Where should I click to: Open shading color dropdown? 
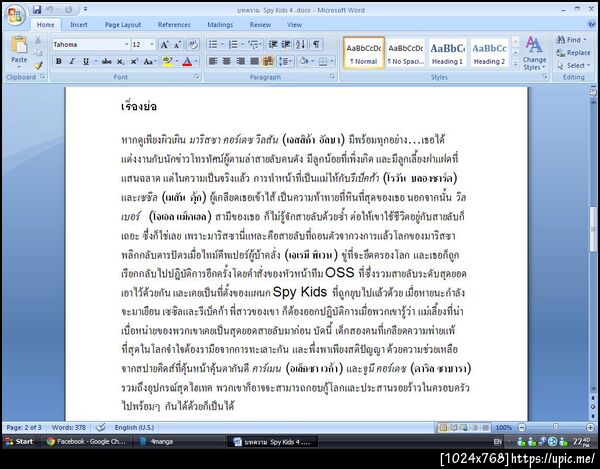pyautogui.click(x=313, y=61)
